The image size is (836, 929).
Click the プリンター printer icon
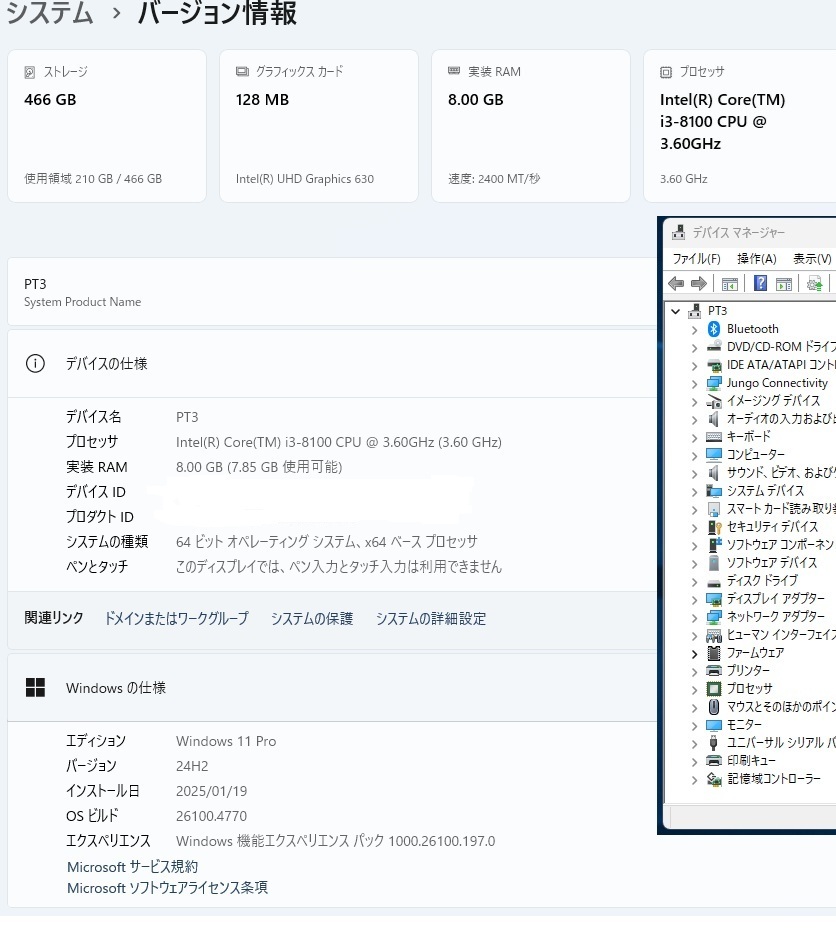click(714, 671)
